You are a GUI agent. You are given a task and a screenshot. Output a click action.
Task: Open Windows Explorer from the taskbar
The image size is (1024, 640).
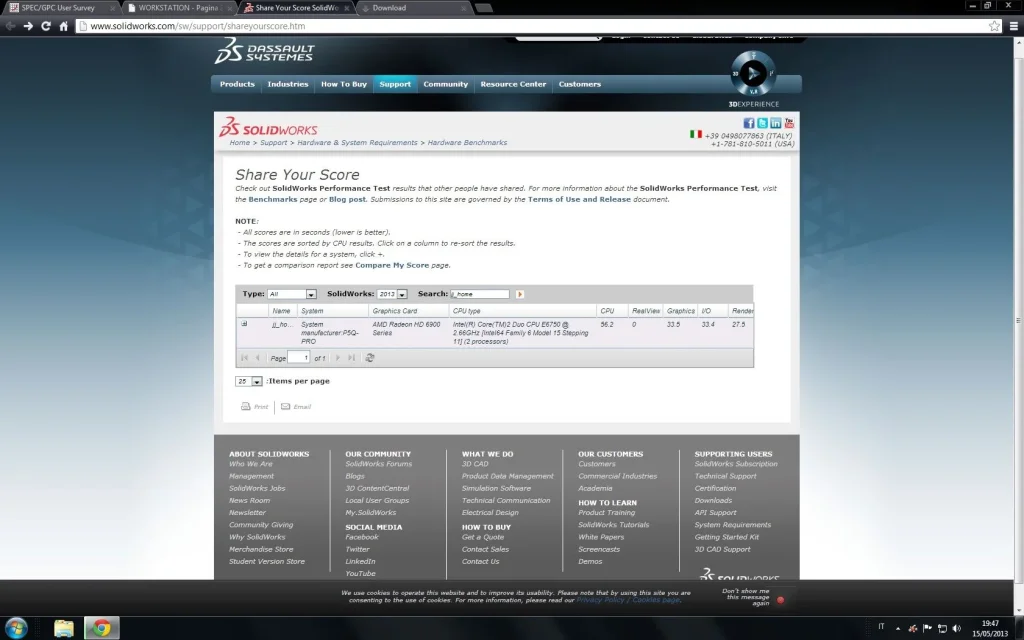click(64, 628)
